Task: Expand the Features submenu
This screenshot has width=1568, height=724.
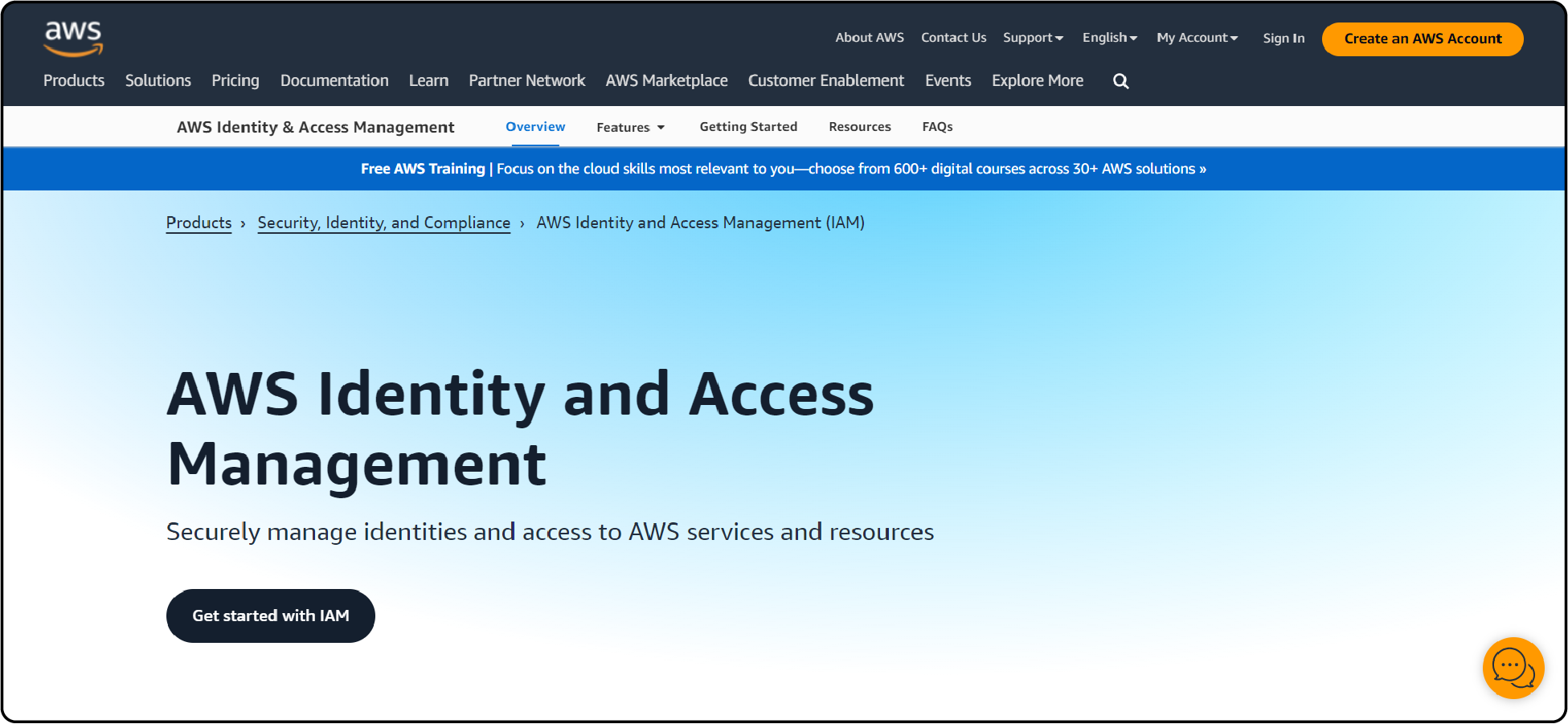Action: pos(630,127)
